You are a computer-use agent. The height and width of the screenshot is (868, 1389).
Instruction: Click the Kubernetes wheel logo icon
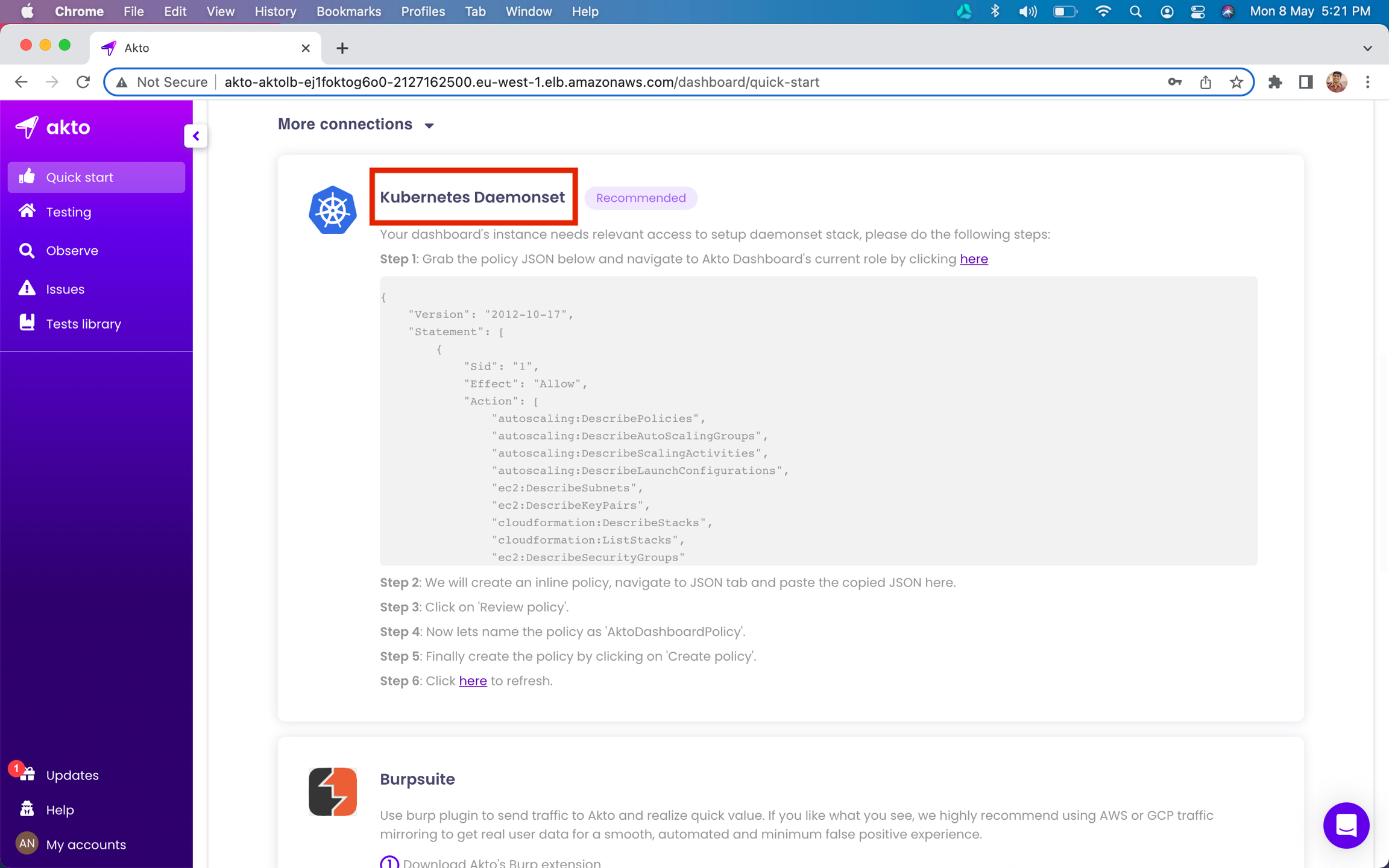click(x=332, y=210)
